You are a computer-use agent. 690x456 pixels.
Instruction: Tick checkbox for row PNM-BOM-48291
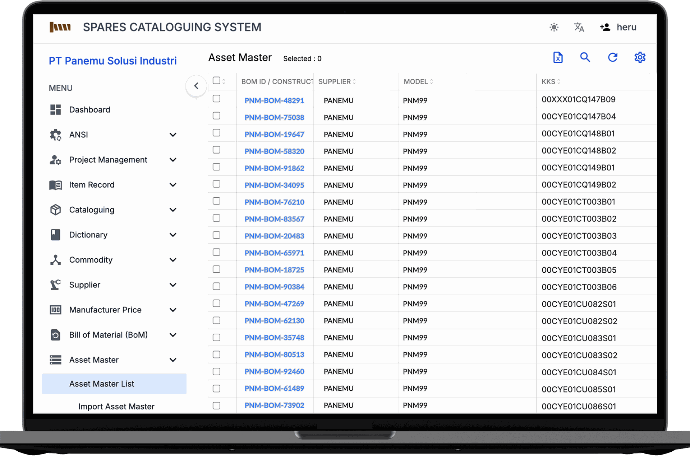click(x=216, y=100)
